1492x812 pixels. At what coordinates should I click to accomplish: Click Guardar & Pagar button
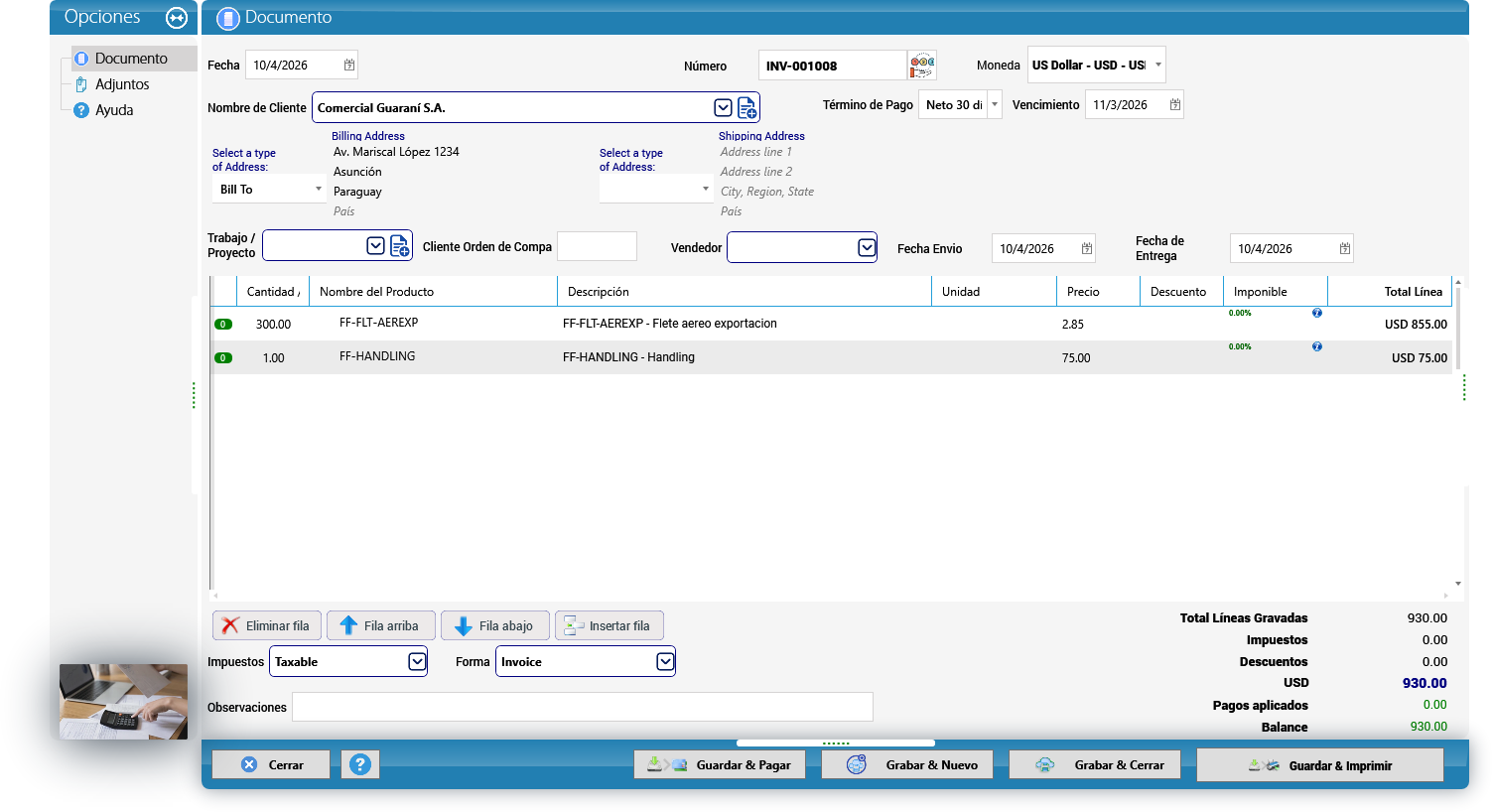tap(720, 764)
